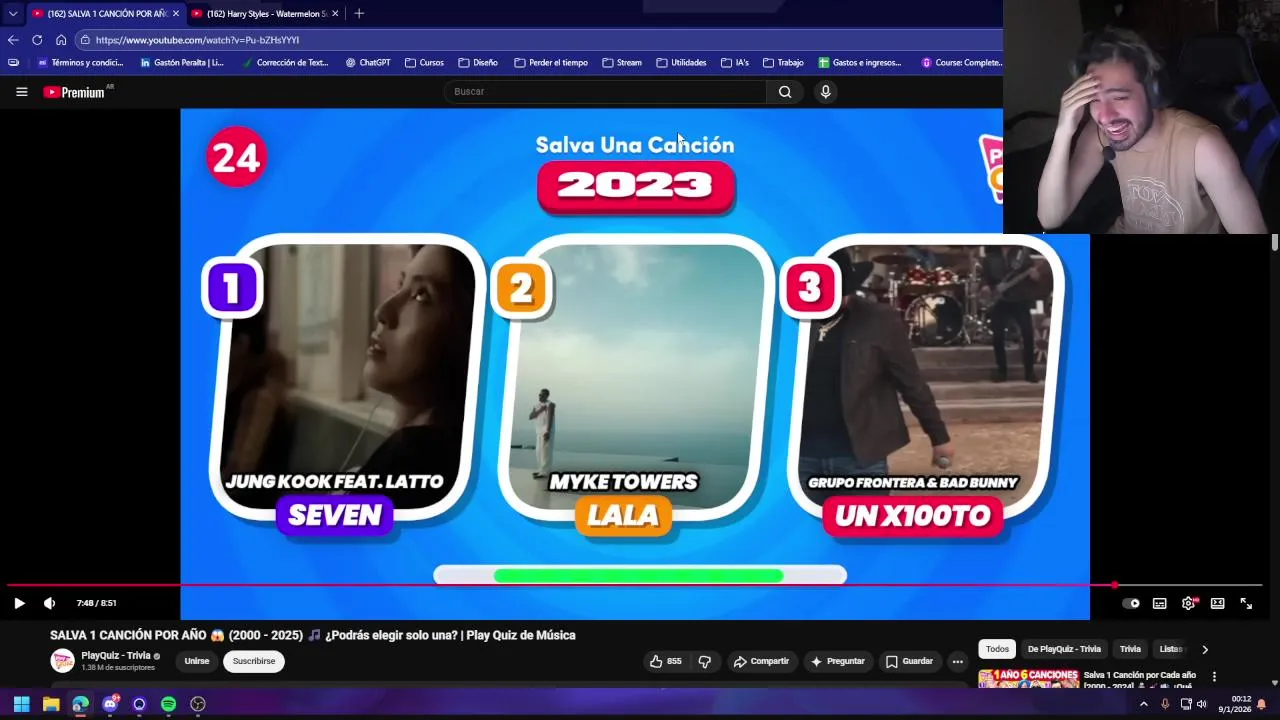
Task: Open PlayQuiz - Trivia channel avatar
Action: point(63,661)
